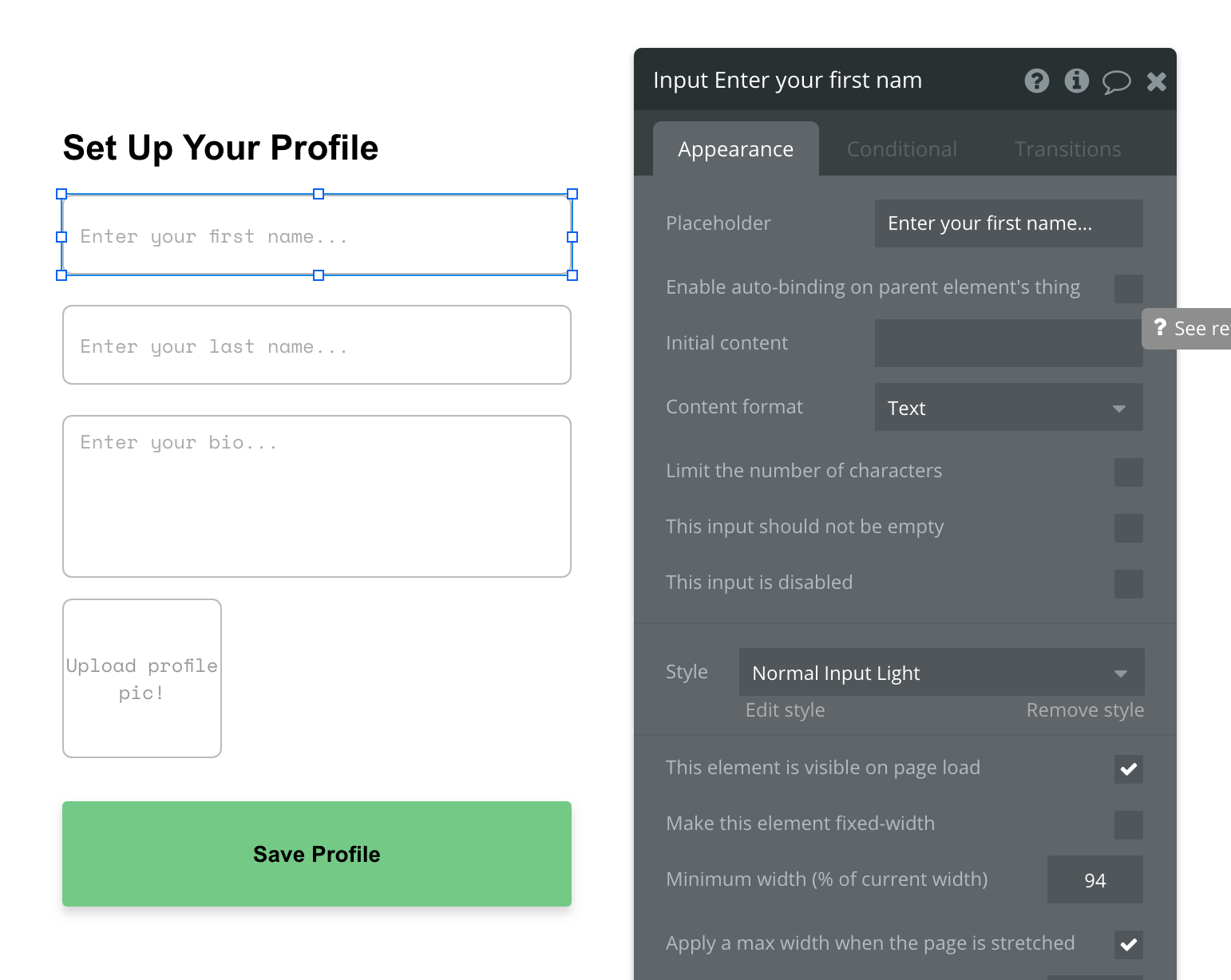Viewport: 1231px width, 980px height.
Task: Click inside the Placeholder text field
Action: (1008, 223)
